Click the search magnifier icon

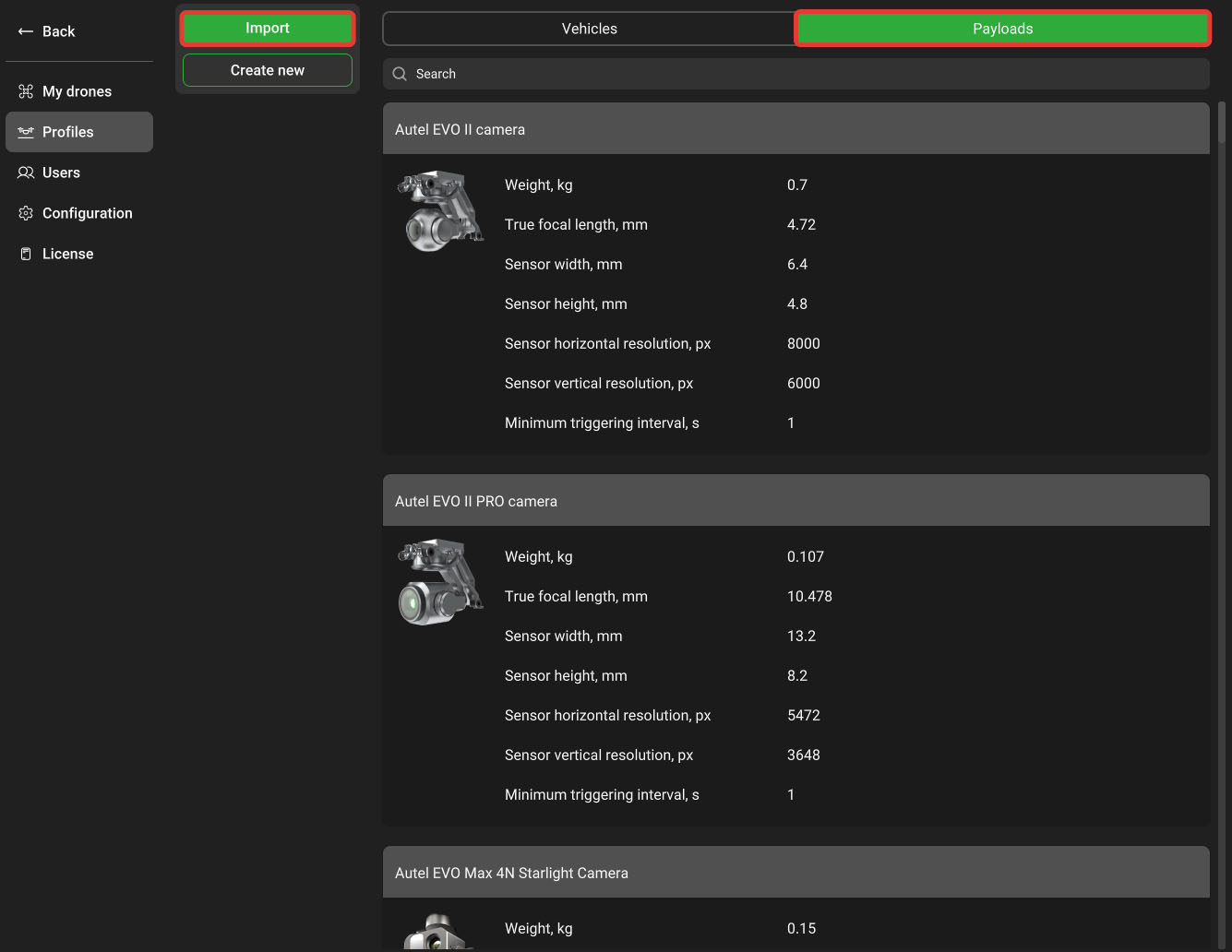pyautogui.click(x=400, y=74)
